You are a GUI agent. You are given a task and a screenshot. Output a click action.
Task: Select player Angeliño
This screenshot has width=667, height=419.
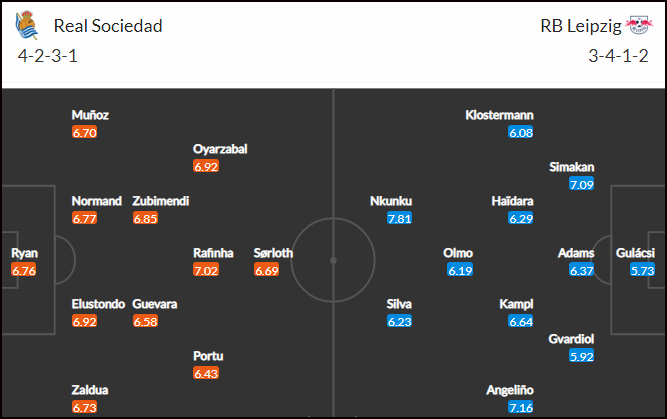(x=510, y=390)
